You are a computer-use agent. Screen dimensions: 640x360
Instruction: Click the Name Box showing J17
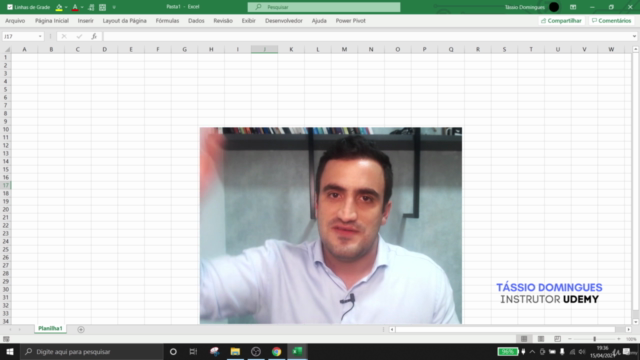19,36
